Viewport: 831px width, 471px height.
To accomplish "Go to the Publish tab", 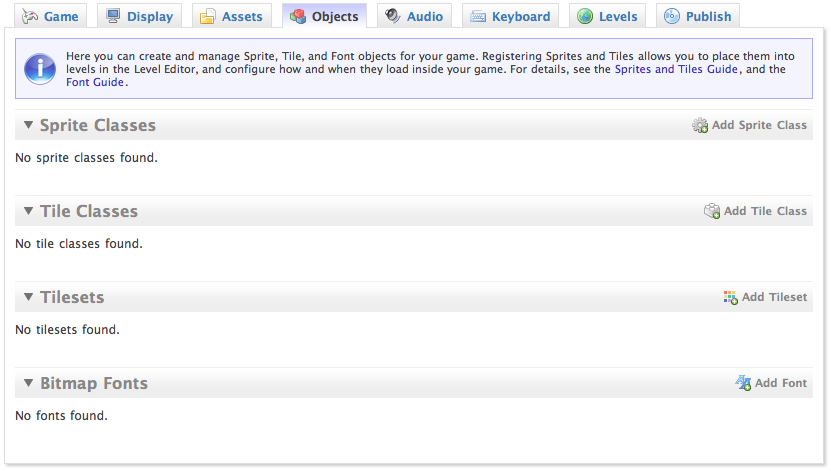I will 698,16.
